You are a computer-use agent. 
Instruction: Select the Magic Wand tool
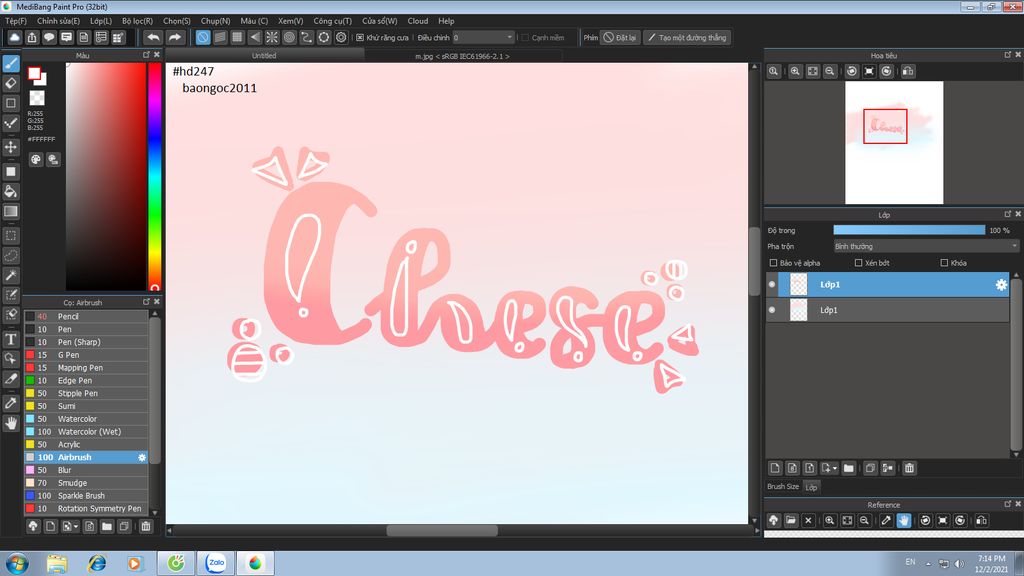click(x=11, y=275)
